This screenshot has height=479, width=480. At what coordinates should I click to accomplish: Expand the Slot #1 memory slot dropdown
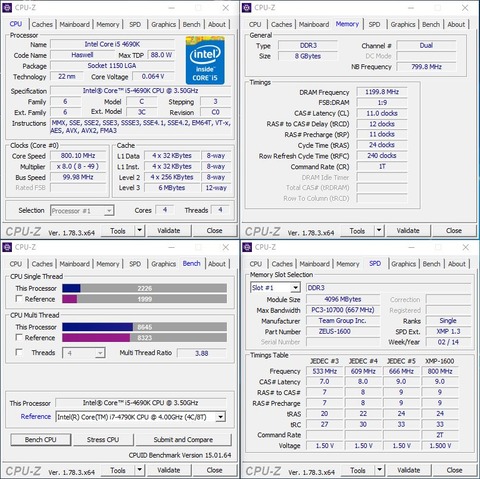(295, 288)
